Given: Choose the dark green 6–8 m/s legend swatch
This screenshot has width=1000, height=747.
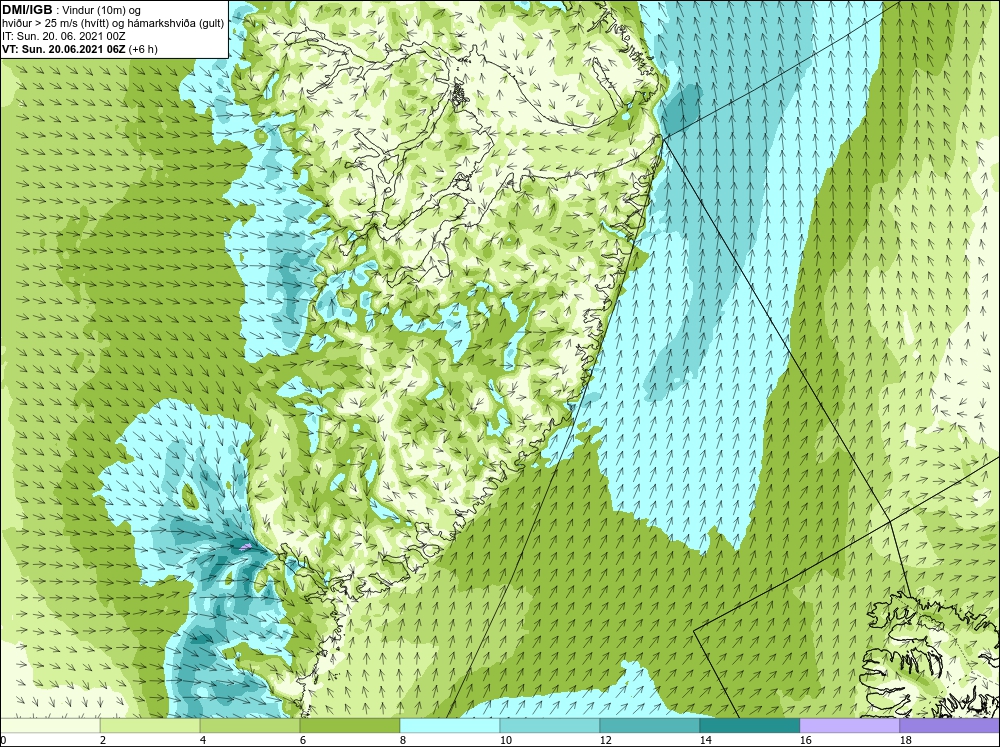Looking at the screenshot, I should tap(350, 725).
